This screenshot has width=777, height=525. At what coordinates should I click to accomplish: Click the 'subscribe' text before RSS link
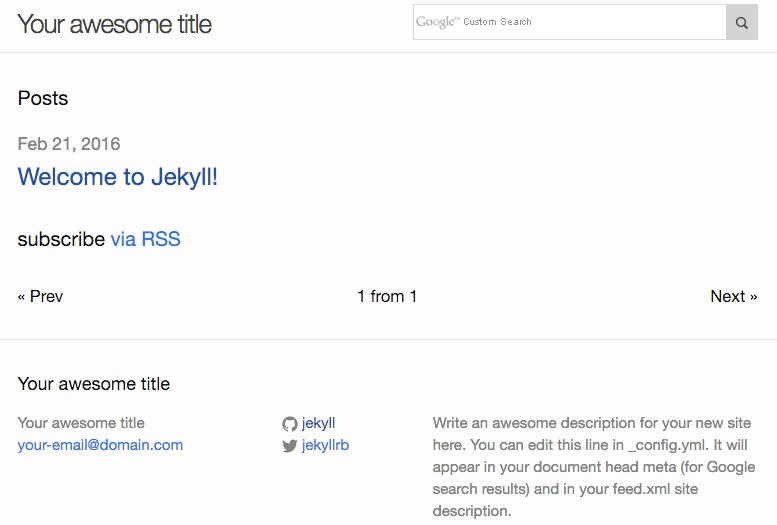(x=61, y=239)
